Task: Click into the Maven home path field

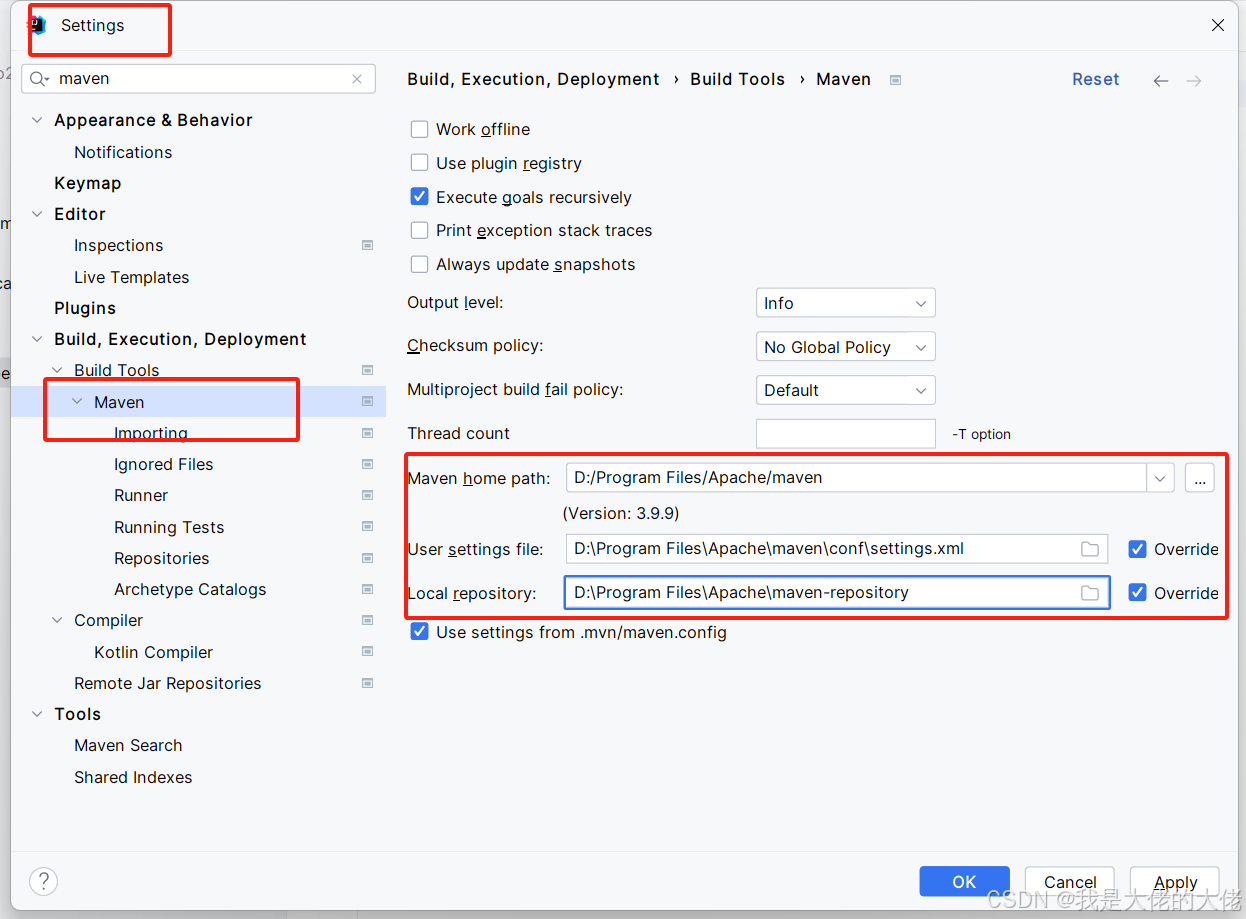Action: click(856, 478)
